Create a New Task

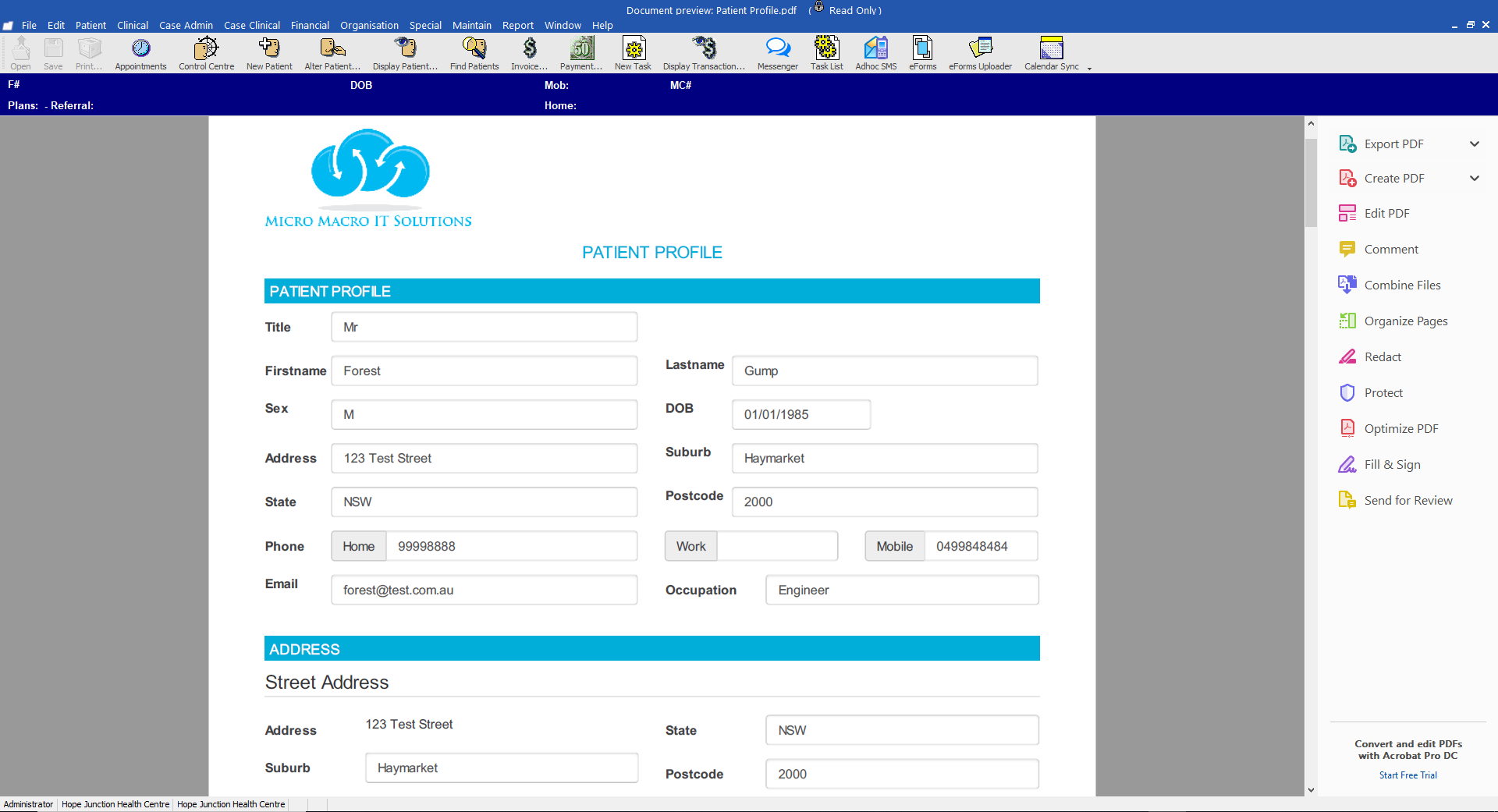pos(633,53)
